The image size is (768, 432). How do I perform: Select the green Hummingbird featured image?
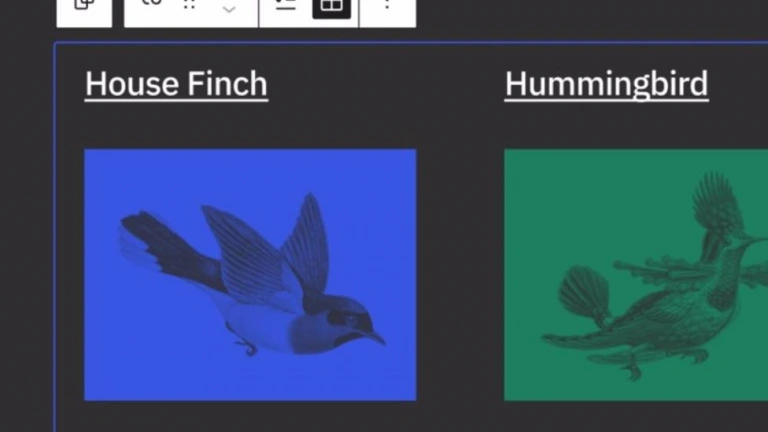[636, 275]
